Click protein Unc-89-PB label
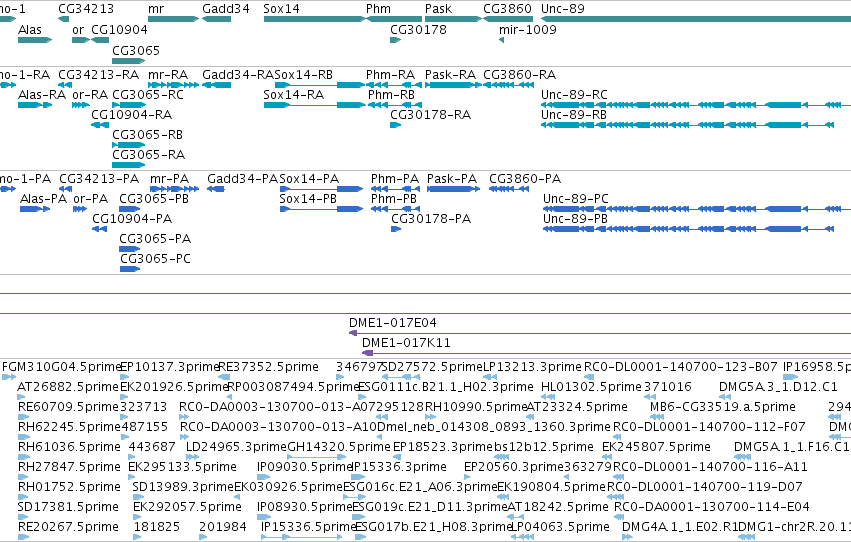Screen dimensions: 851x542 coord(575,219)
